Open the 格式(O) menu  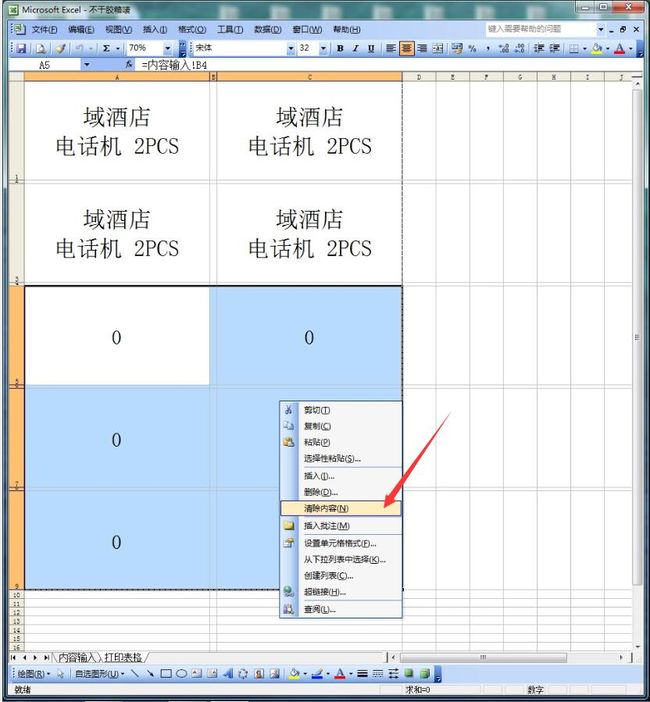pos(192,30)
